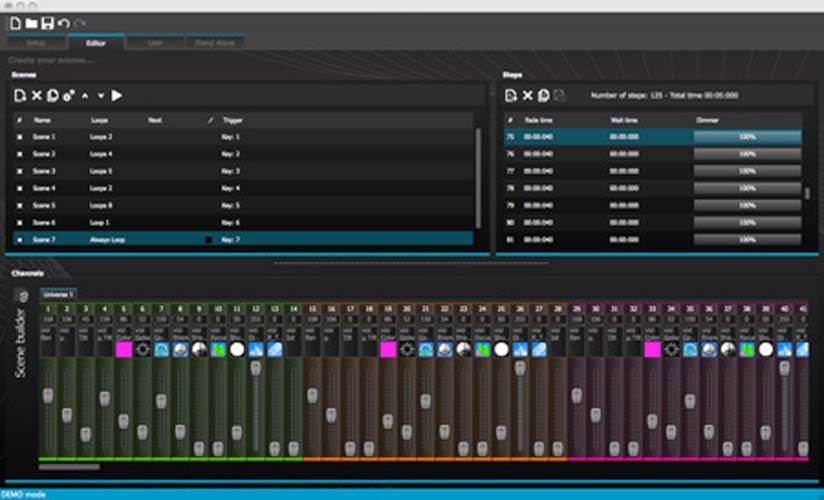
Task: Duplicate the selected scene
Action: 53,96
